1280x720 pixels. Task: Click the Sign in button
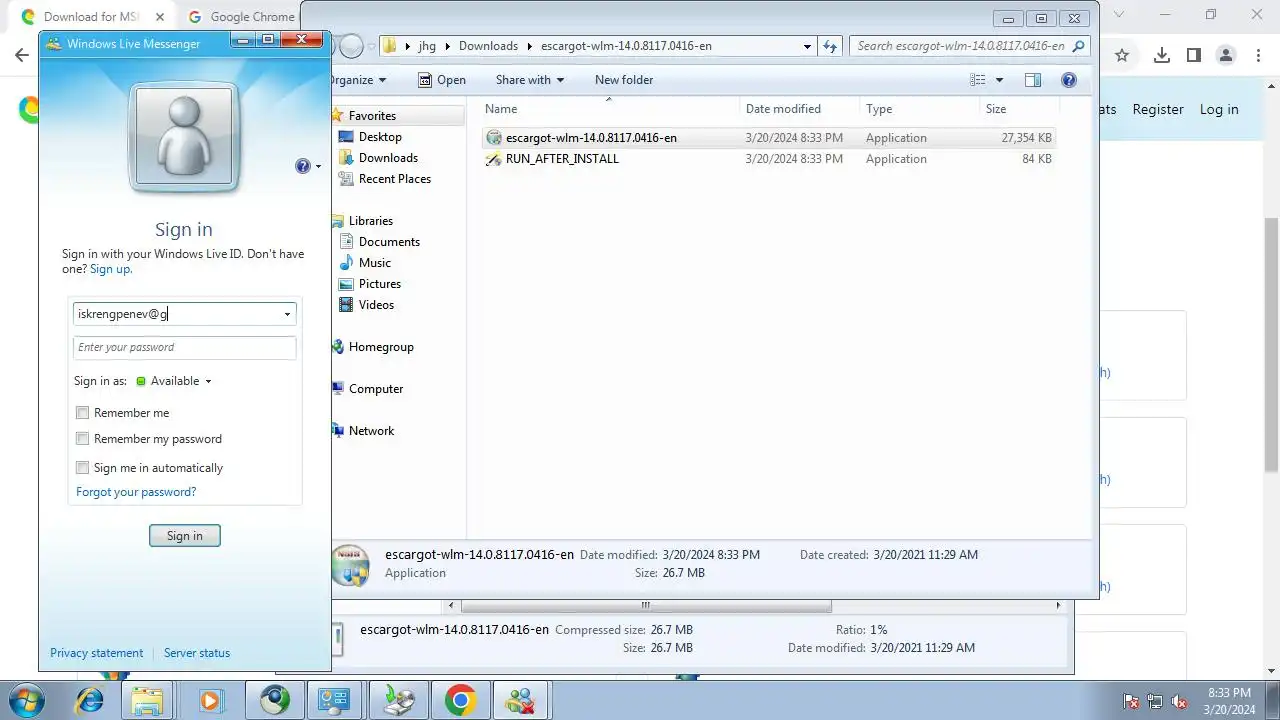(x=184, y=536)
